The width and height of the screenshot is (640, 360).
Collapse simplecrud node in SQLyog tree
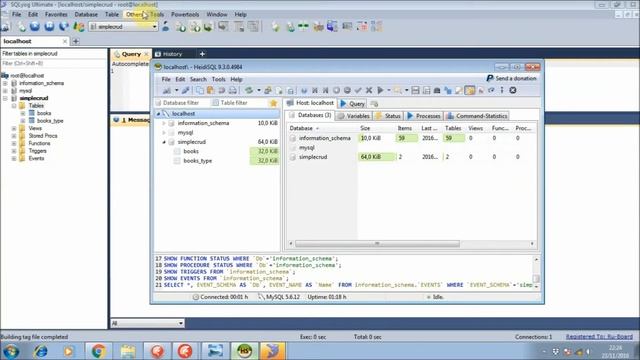[x=5, y=98]
